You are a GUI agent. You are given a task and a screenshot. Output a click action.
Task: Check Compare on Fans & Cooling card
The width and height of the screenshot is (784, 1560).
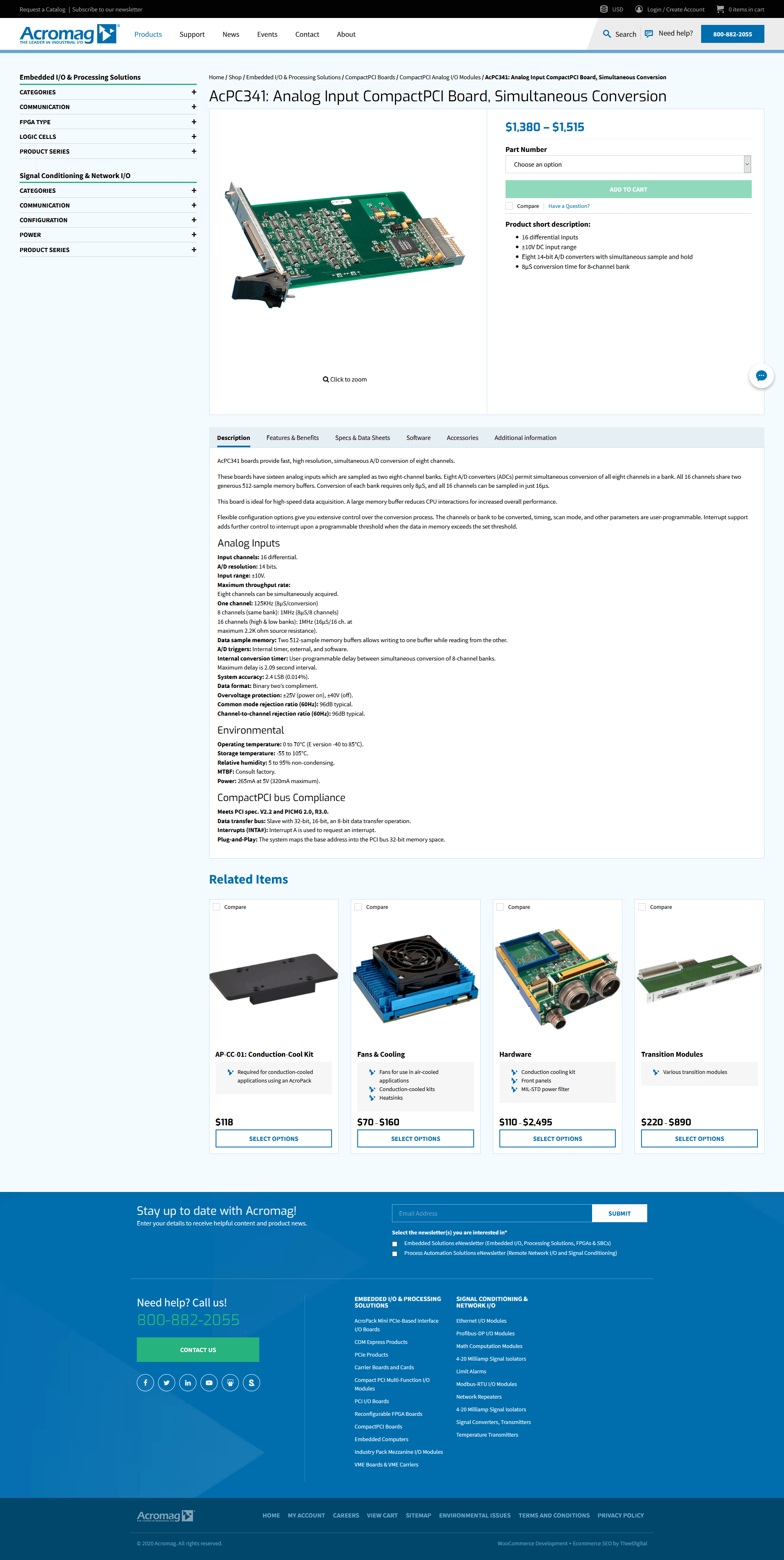(359, 907)
